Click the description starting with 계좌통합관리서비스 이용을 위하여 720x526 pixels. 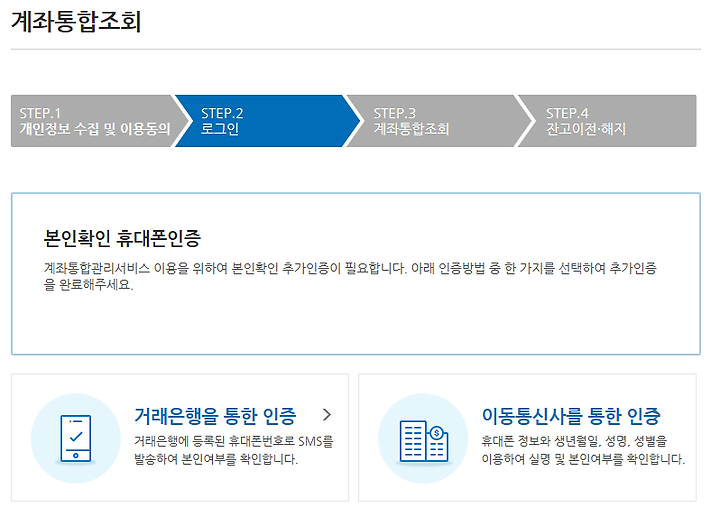coord(350,276)
